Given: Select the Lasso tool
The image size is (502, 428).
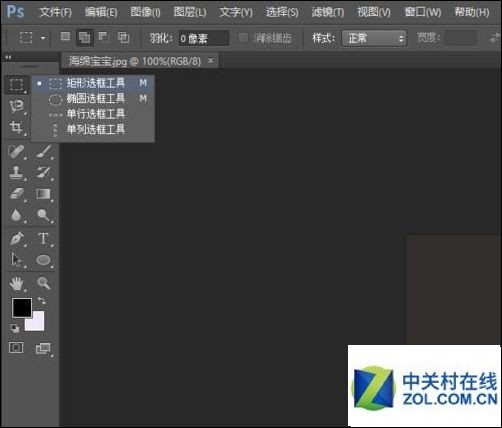Looking at the screenshot, I should (16, 106).
